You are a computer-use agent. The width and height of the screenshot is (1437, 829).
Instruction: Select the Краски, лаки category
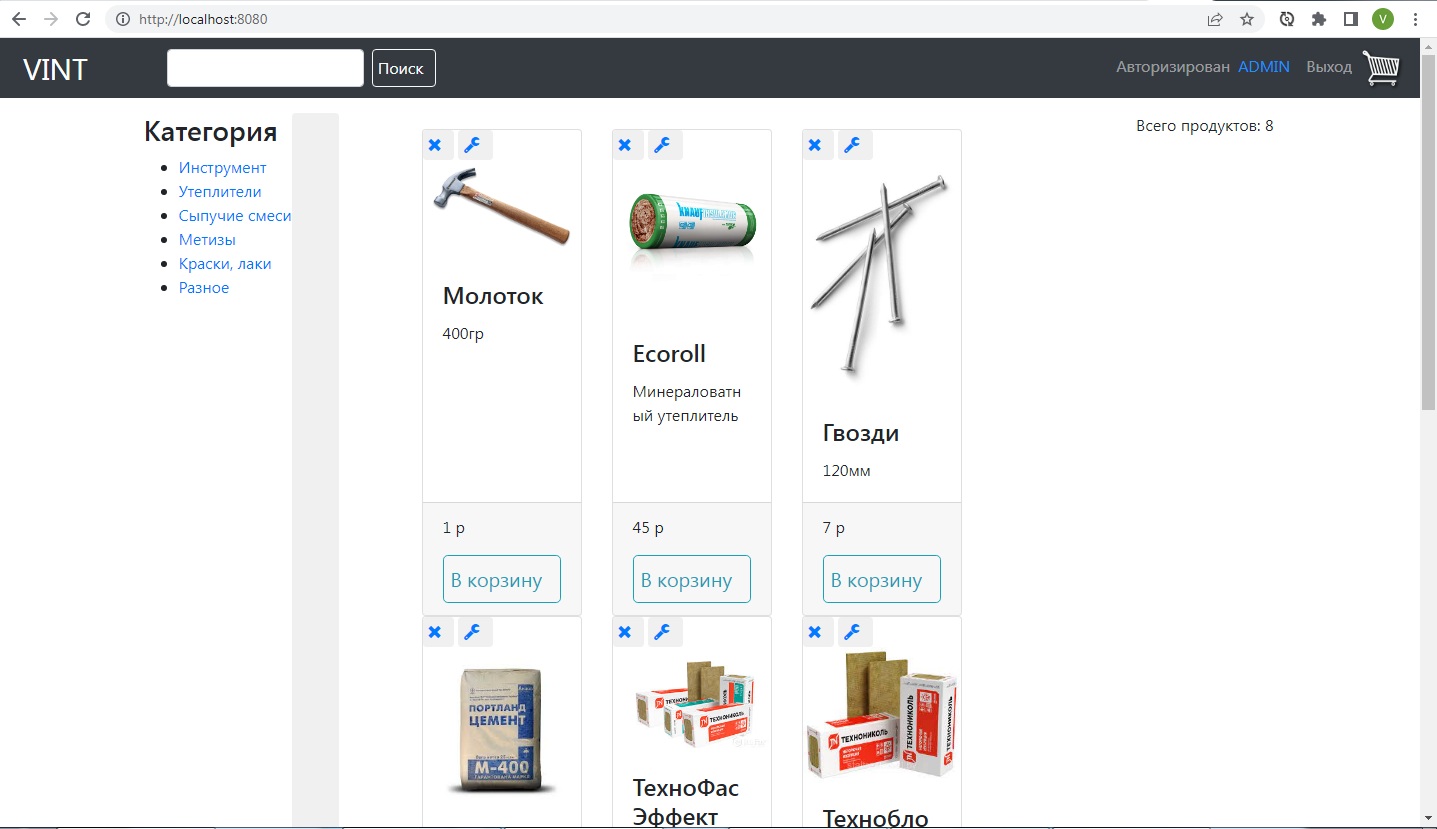[225, 264]
